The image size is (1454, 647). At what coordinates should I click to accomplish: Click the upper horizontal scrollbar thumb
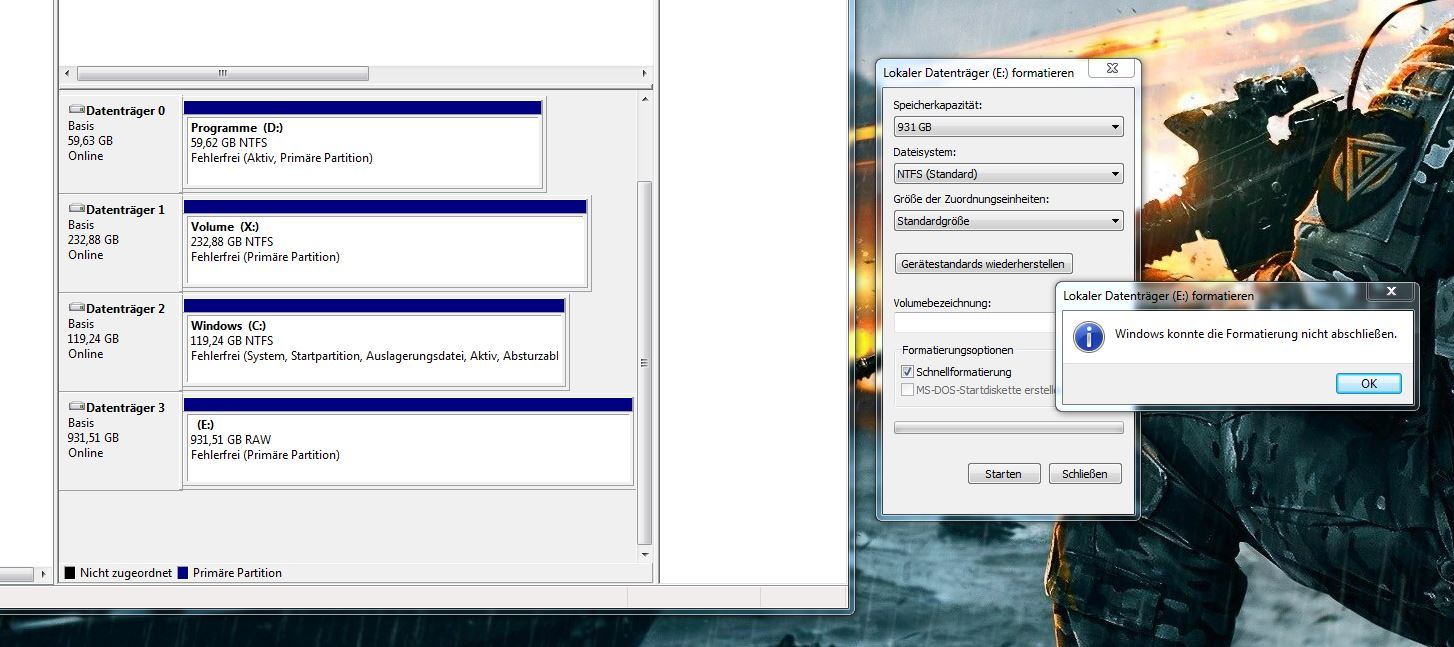tap(223, 74)
